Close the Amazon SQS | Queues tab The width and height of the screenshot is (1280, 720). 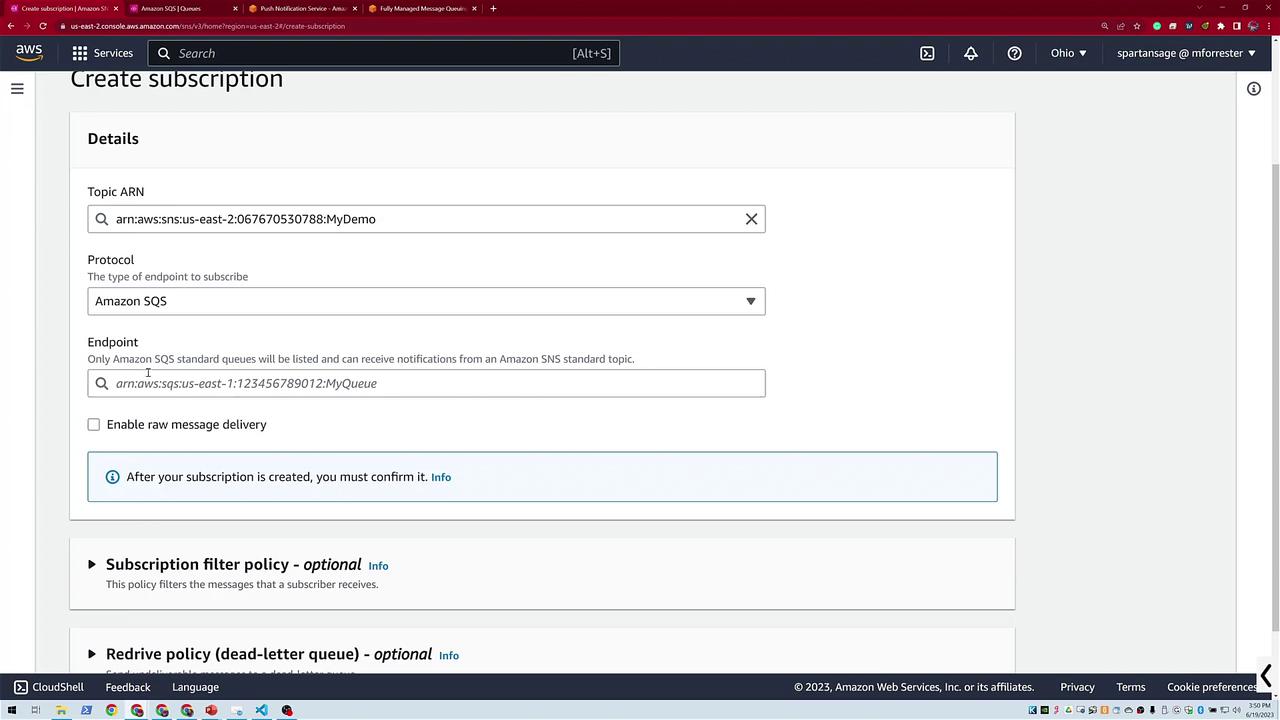235,8
